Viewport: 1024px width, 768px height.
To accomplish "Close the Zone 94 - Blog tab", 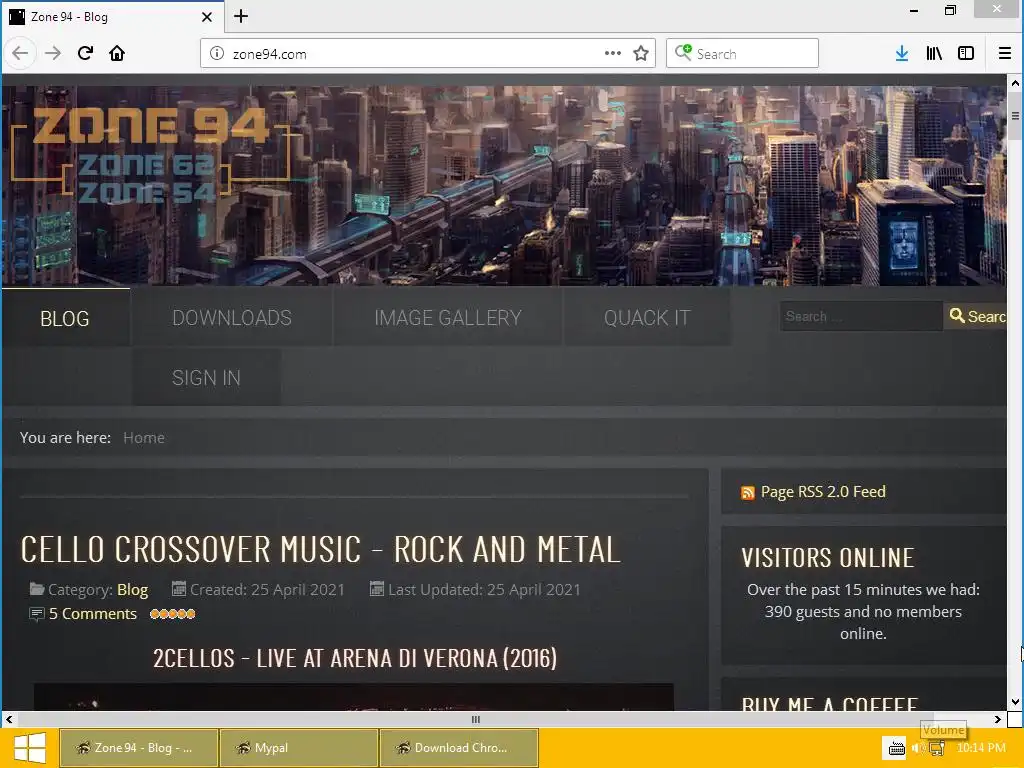I will pyautogui.click(x=207, y=17).
